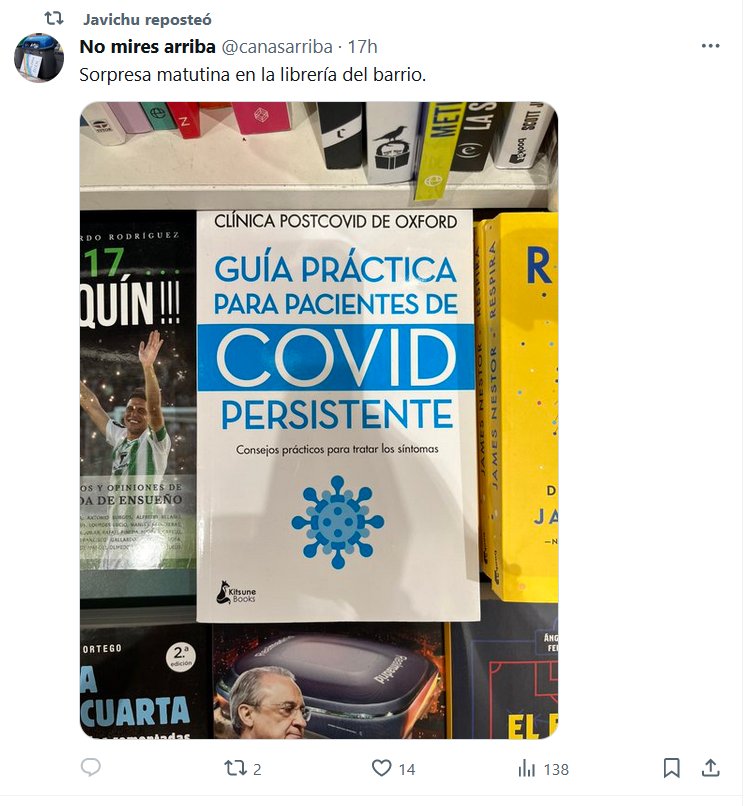Open Javichu reposteó link
Viewport: 744px width, 806px height.
click(x=147, y=20)
